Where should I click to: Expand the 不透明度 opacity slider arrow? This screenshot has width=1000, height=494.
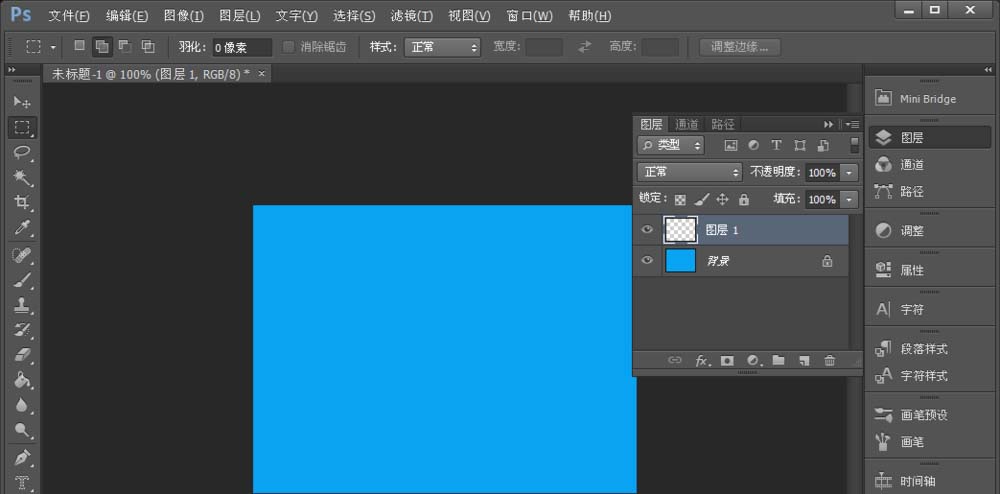(850, 172)
